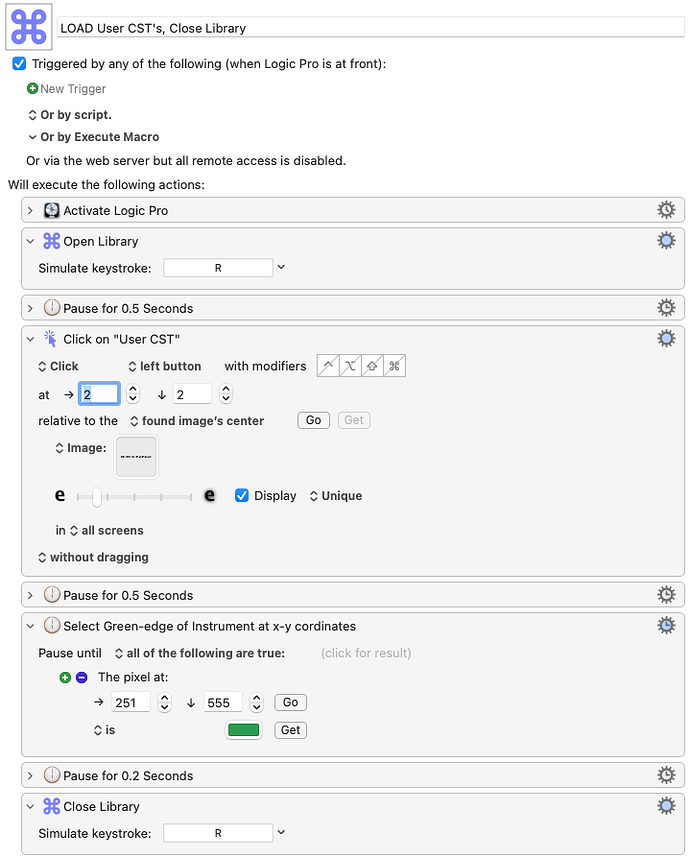Click the green color swatch in the pixel condition
Viewport: 690px width, 857px height.
click(x=243, y=730)
